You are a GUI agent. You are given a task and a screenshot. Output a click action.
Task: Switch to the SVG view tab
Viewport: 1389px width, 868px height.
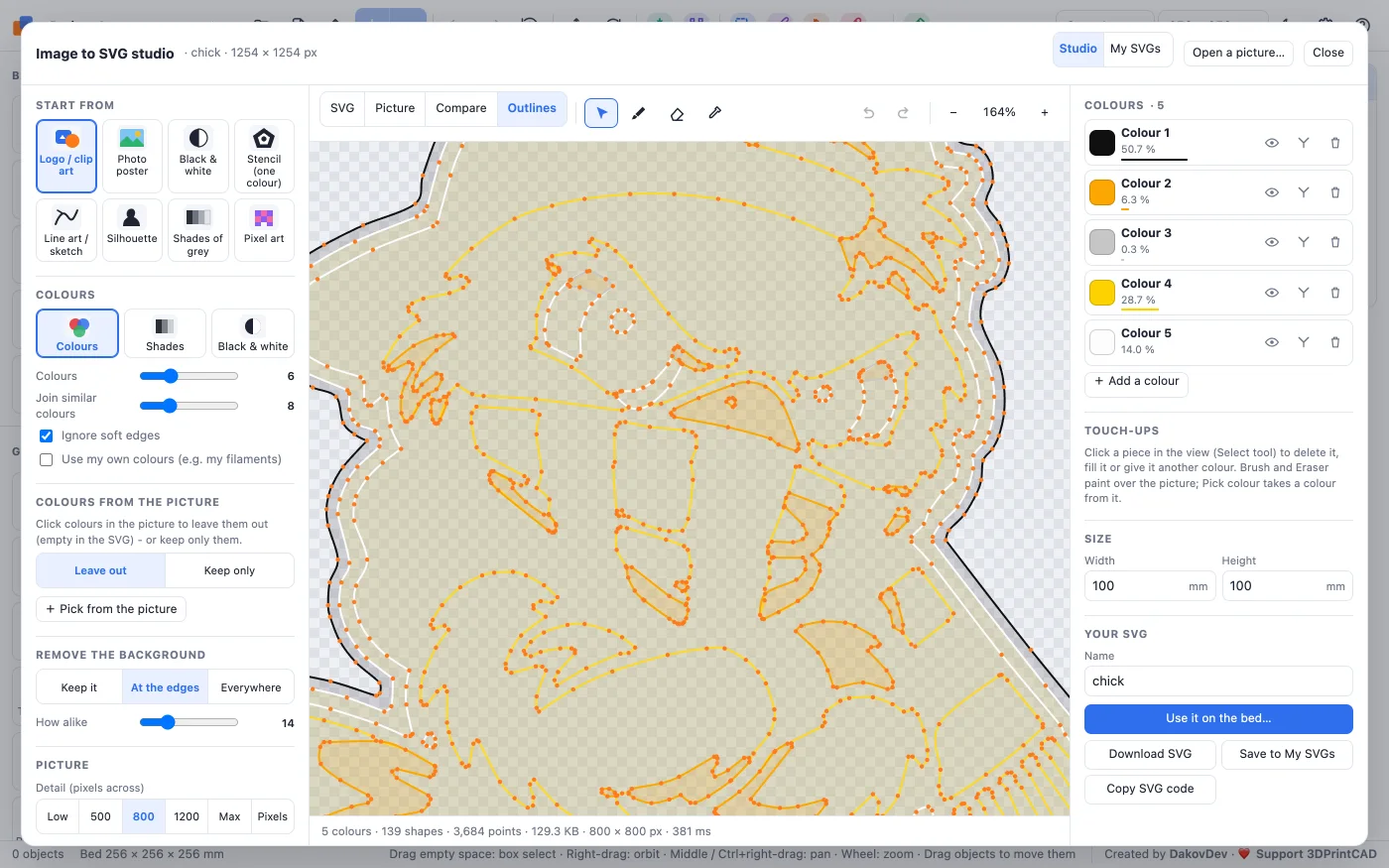tap(342, 108)
